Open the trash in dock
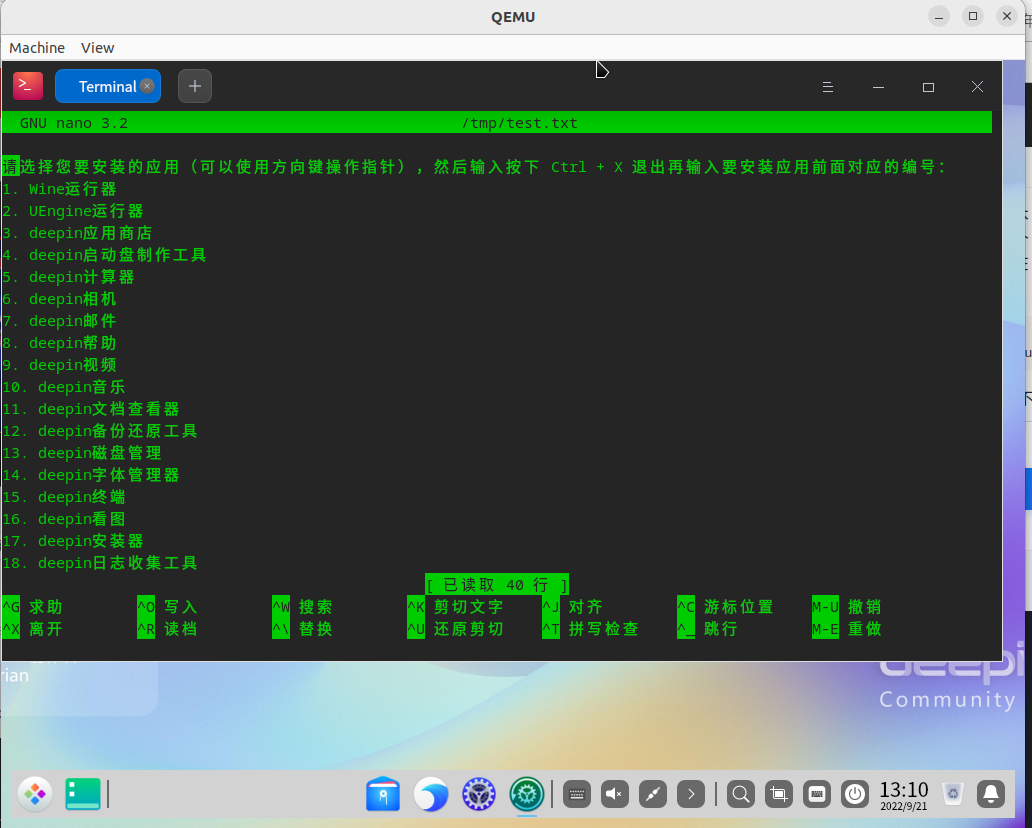The height and width of the screenshot is (828, 1032). tap(953, 794)
